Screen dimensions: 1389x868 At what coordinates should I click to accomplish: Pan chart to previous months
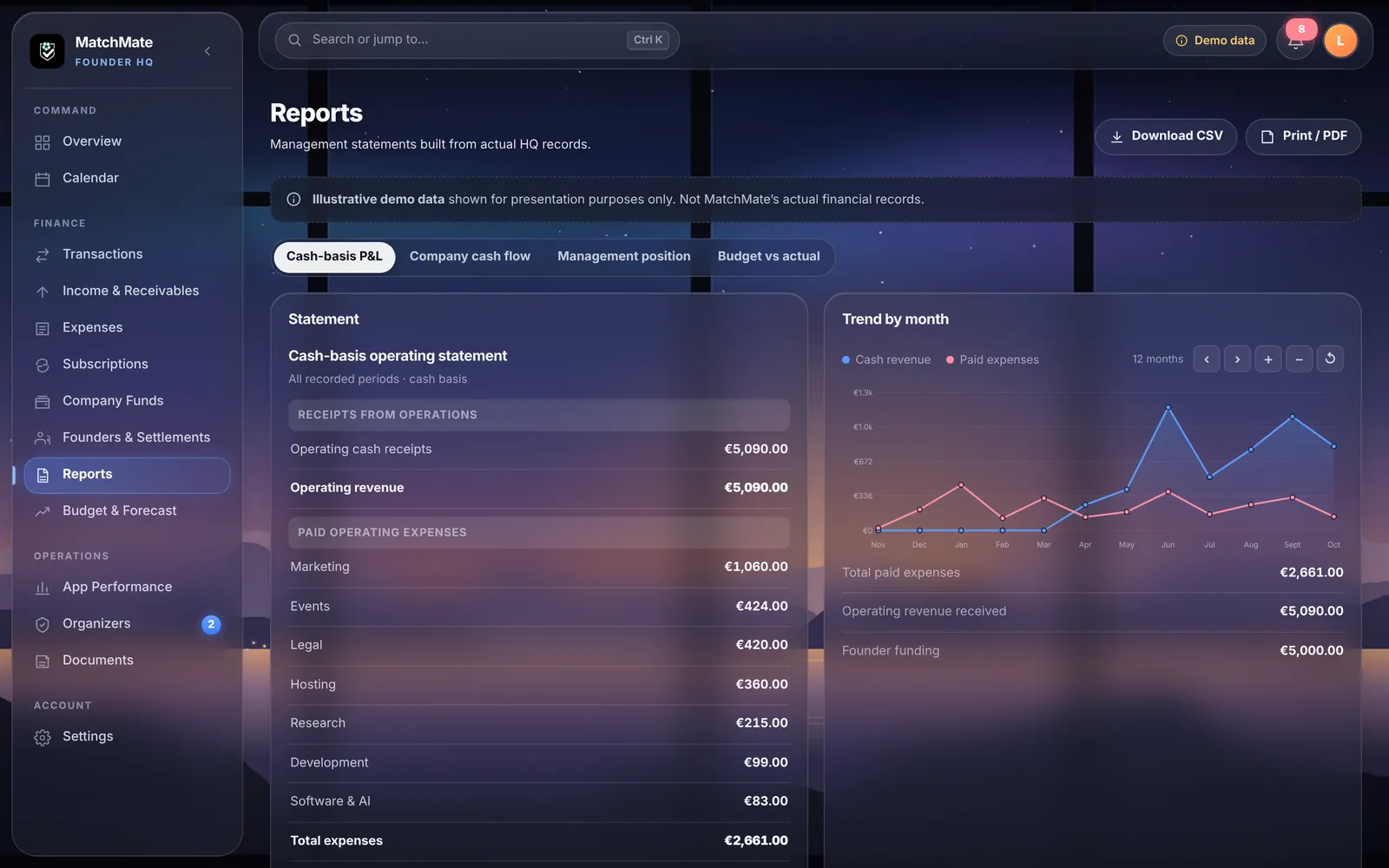(1207, 359)
